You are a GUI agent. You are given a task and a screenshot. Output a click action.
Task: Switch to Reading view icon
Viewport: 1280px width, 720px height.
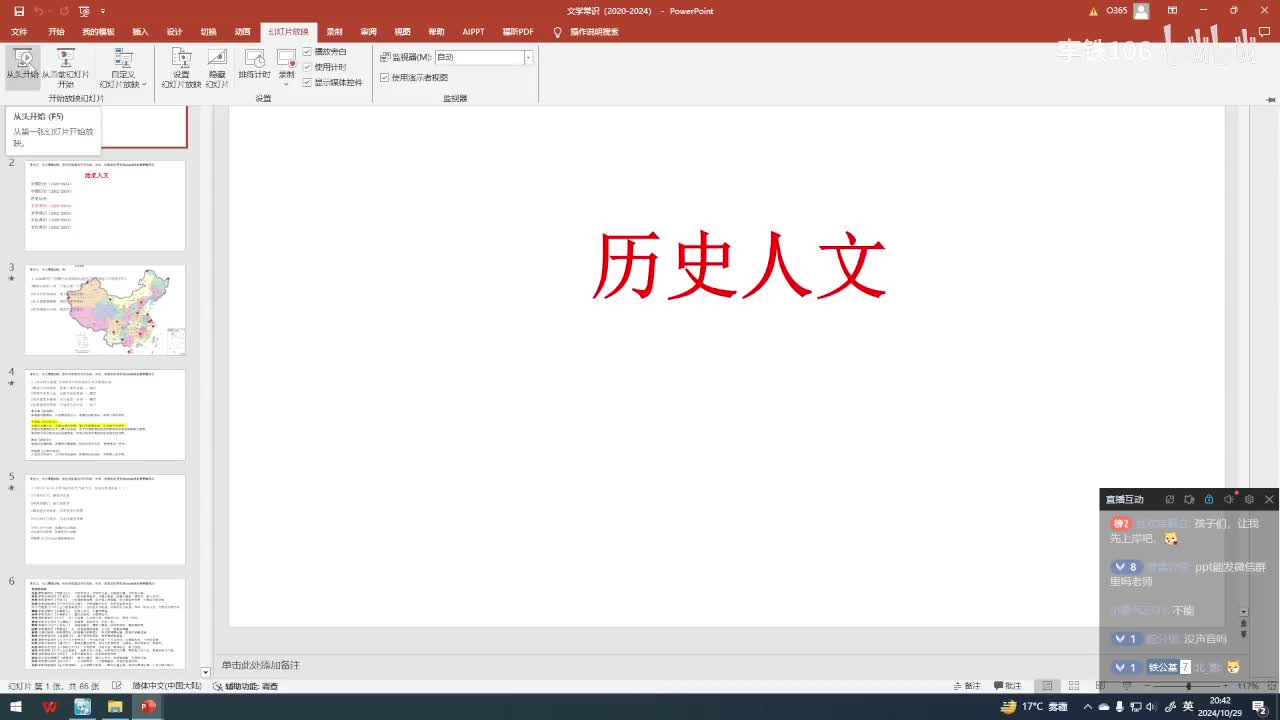1100,686
